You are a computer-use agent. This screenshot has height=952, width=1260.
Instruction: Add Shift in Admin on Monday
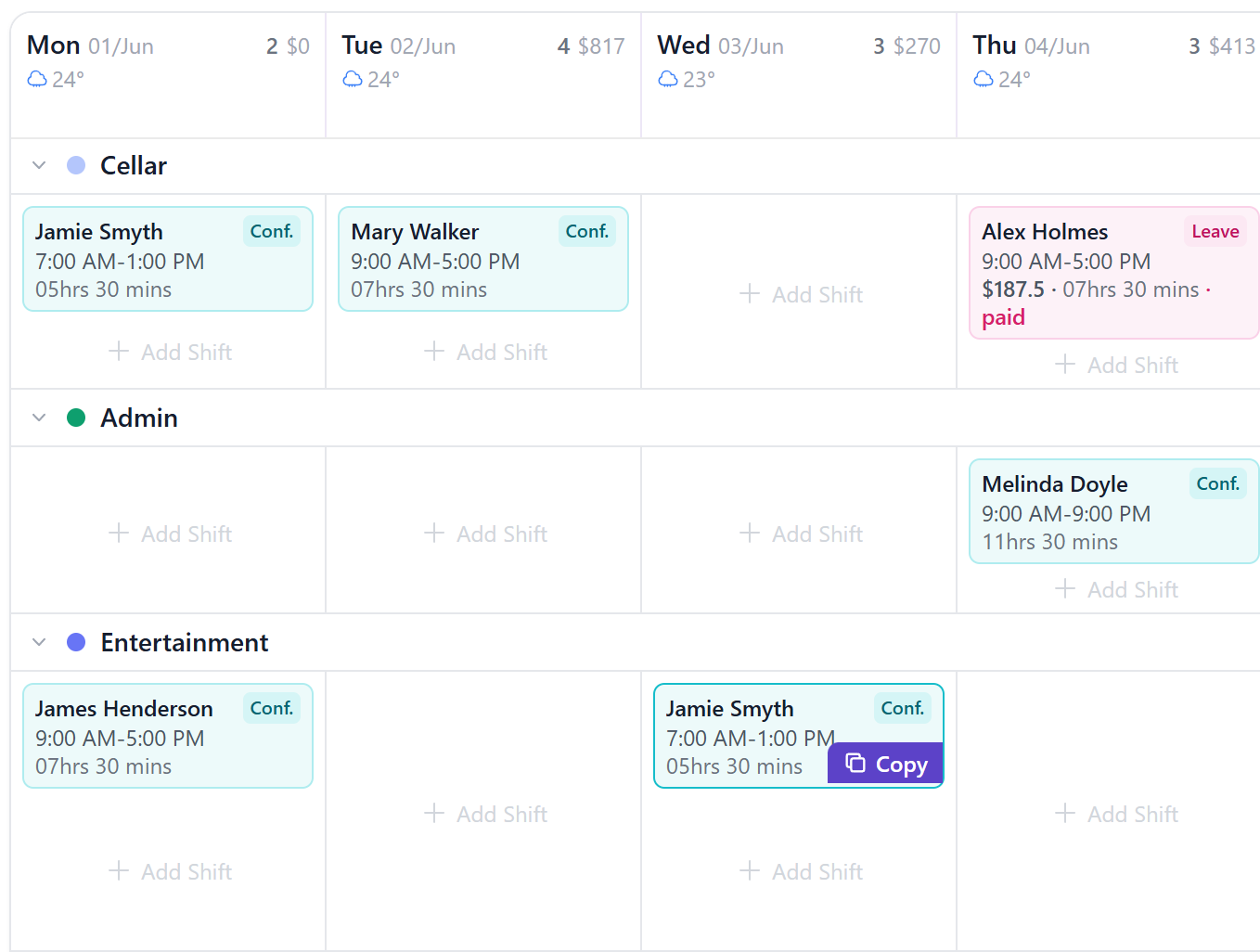point(171,534)
